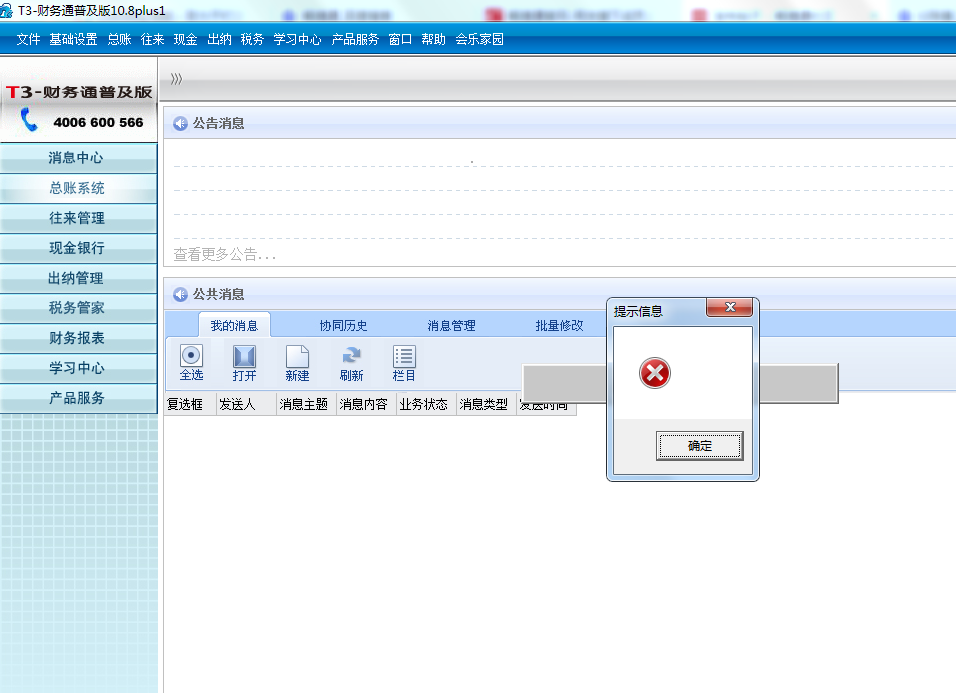The height and width of the screenshot is (693, 956).
Task: Confirm the dialog with 确定 button
Action: (699, 446)
